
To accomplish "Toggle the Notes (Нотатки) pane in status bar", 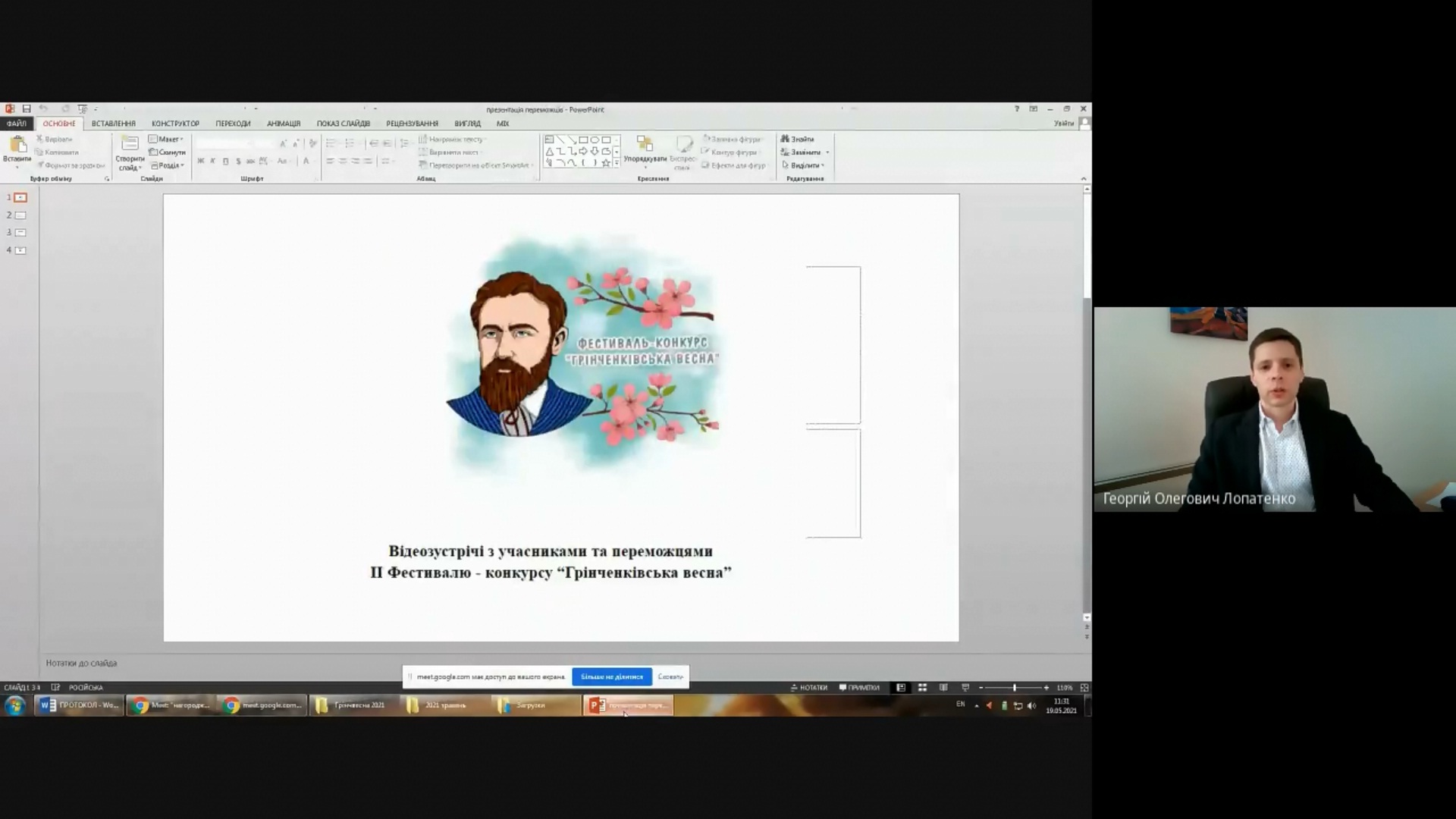I will pos(808,688).
